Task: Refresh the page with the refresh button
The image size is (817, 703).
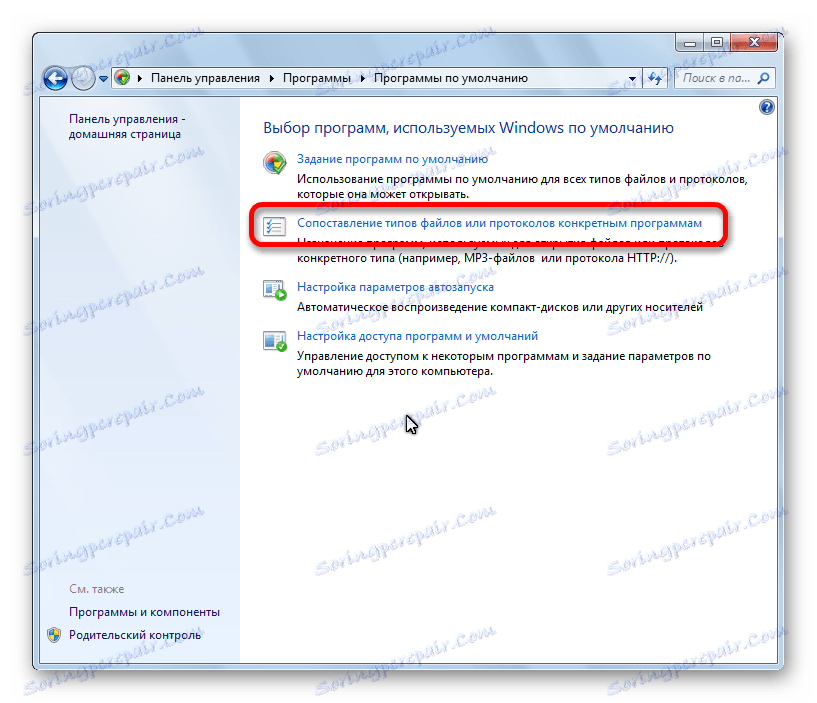Action: 655,78
